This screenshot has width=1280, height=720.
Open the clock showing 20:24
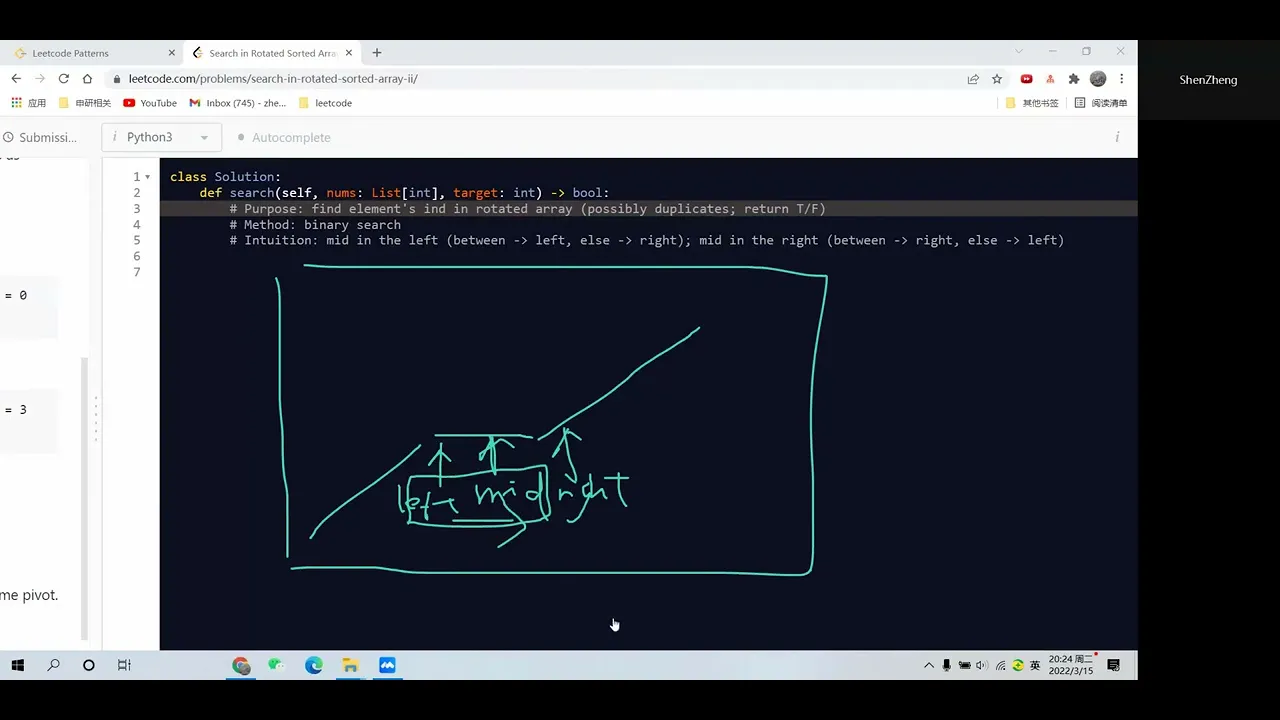(1071, 665)
